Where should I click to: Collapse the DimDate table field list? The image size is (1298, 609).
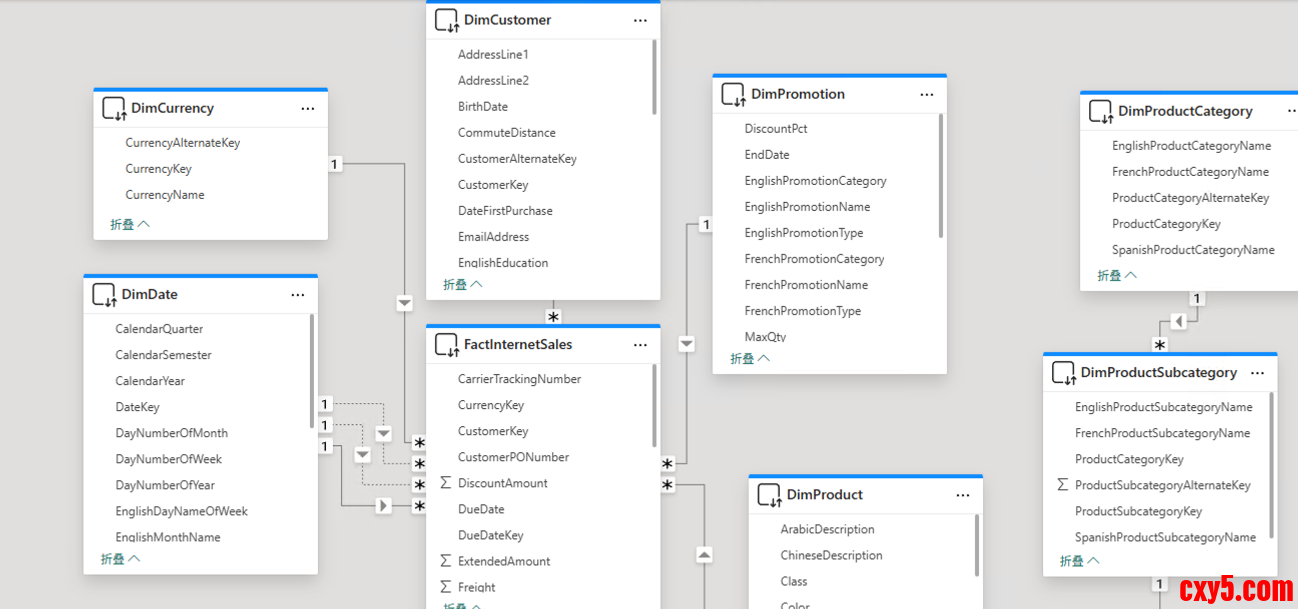pos(120,559)
